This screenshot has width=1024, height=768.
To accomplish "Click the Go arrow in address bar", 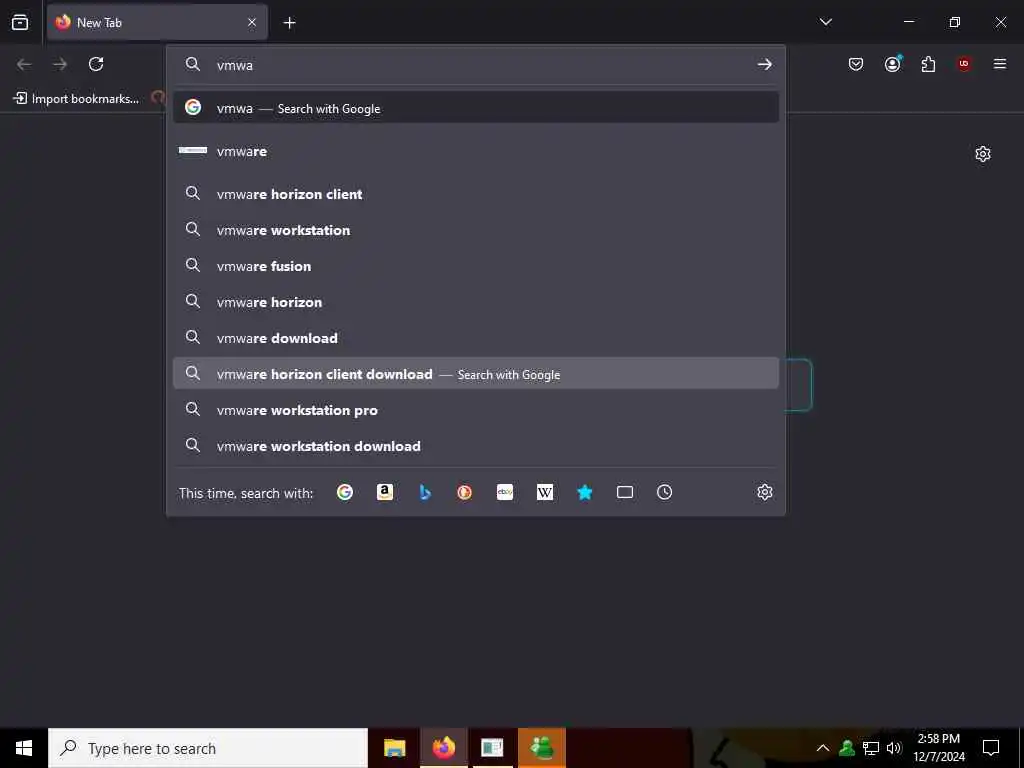I will coord(764,65).
